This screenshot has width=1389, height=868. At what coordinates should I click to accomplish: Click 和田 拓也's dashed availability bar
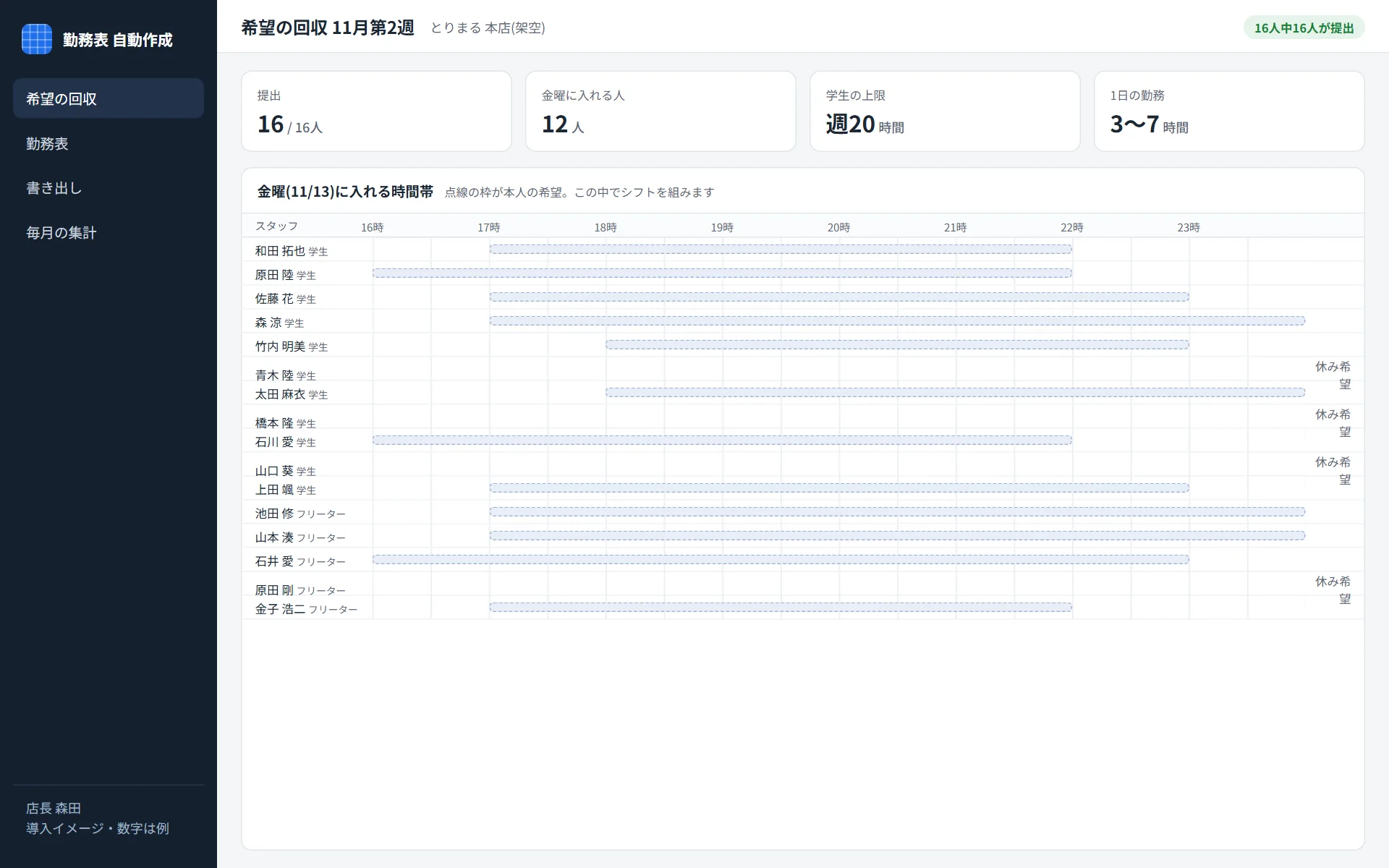coord(781,249)
